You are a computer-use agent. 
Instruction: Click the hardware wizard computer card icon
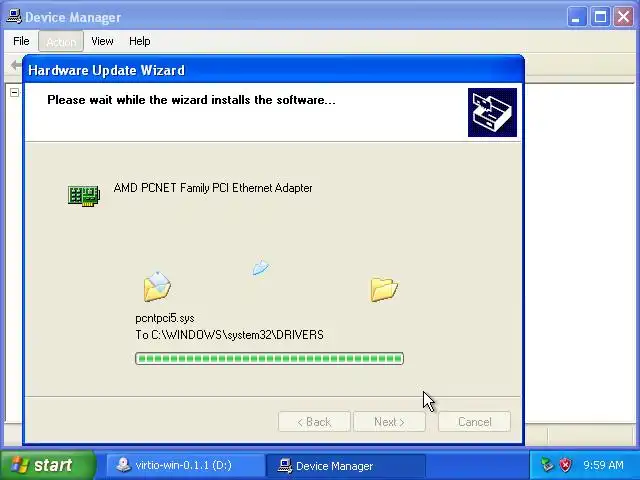(x=492, y=112)
